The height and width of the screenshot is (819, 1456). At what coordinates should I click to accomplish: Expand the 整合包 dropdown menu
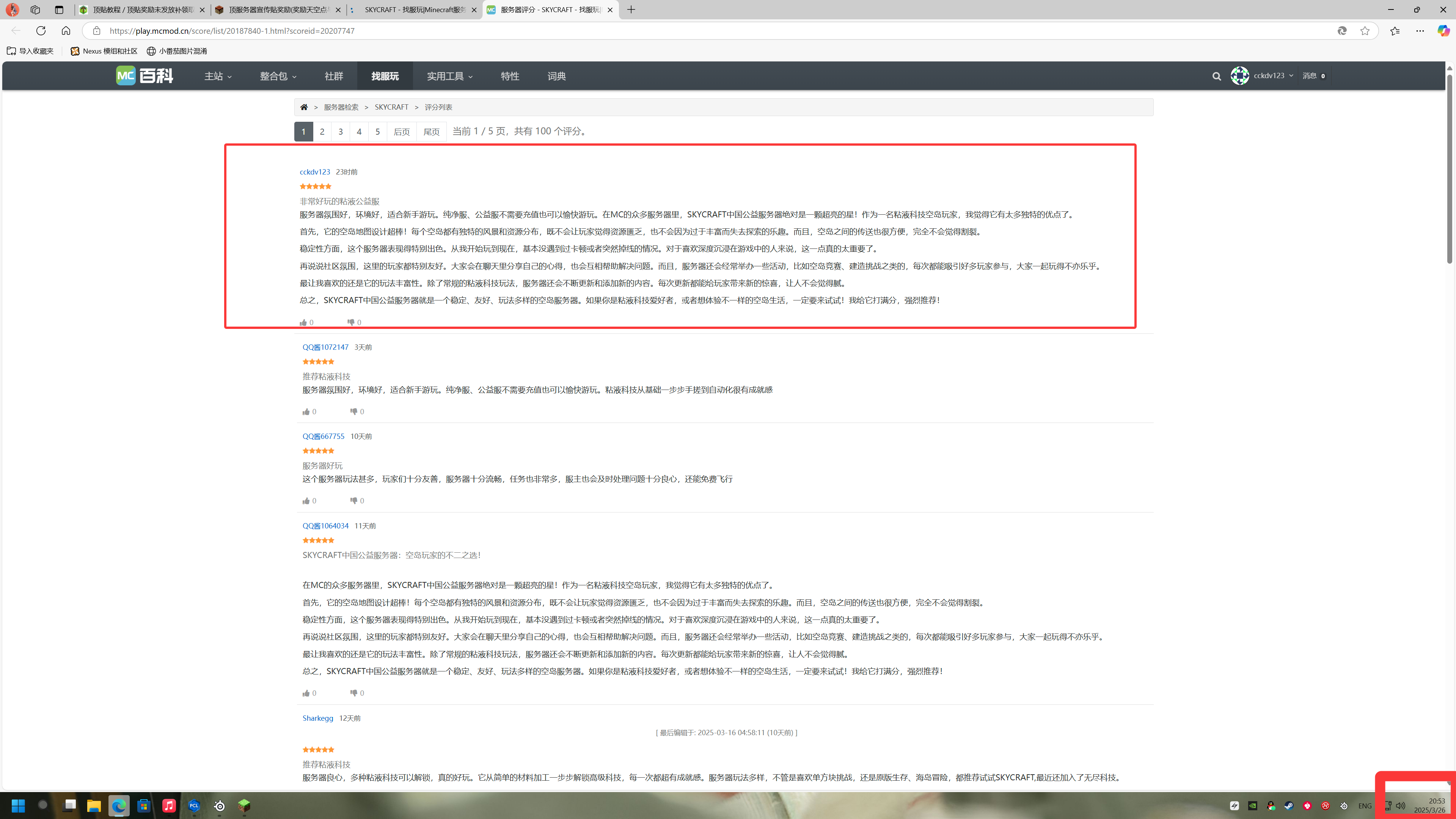(x=278, y=76)
